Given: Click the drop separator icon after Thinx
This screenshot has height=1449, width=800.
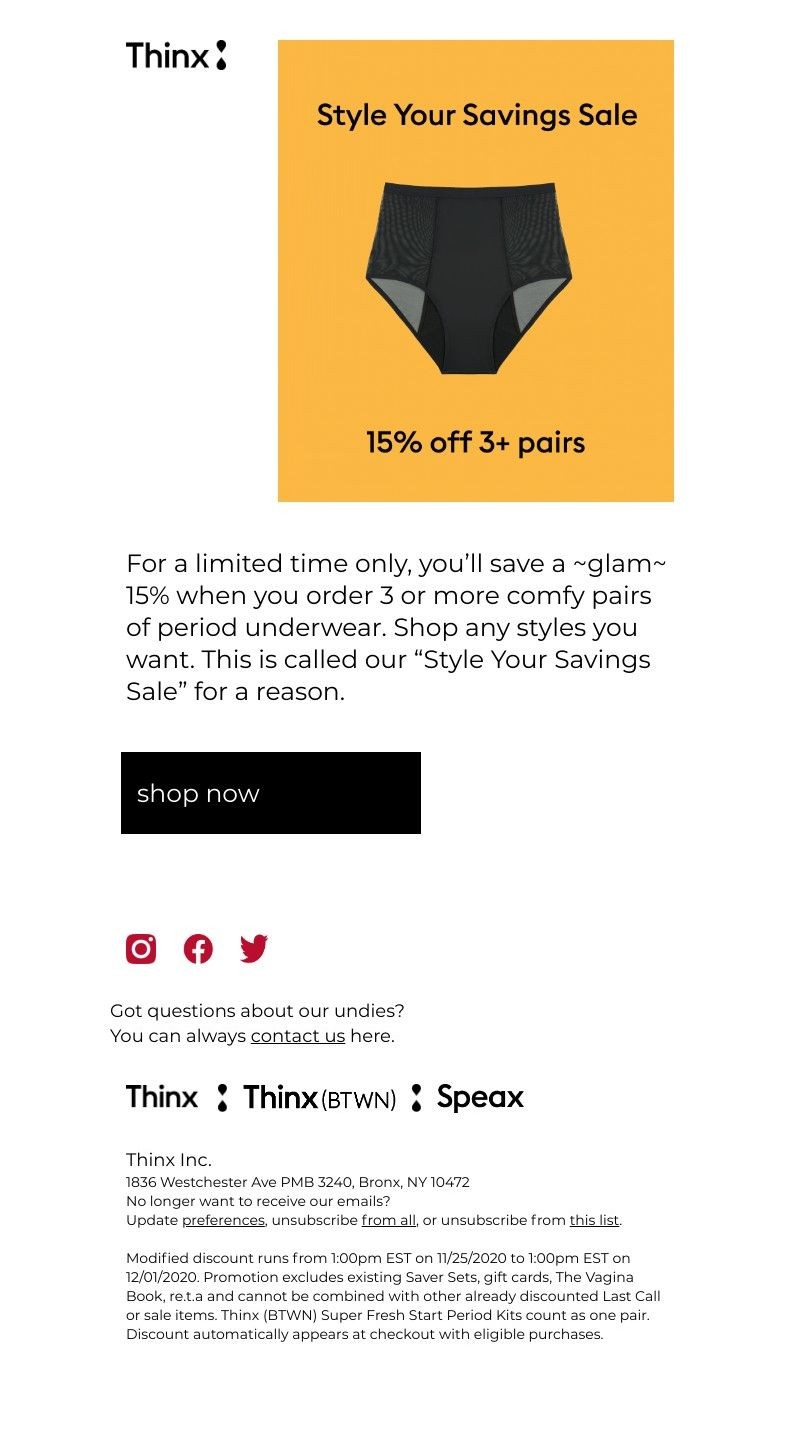Looking at the screenshot, I should pos(222,1098).
